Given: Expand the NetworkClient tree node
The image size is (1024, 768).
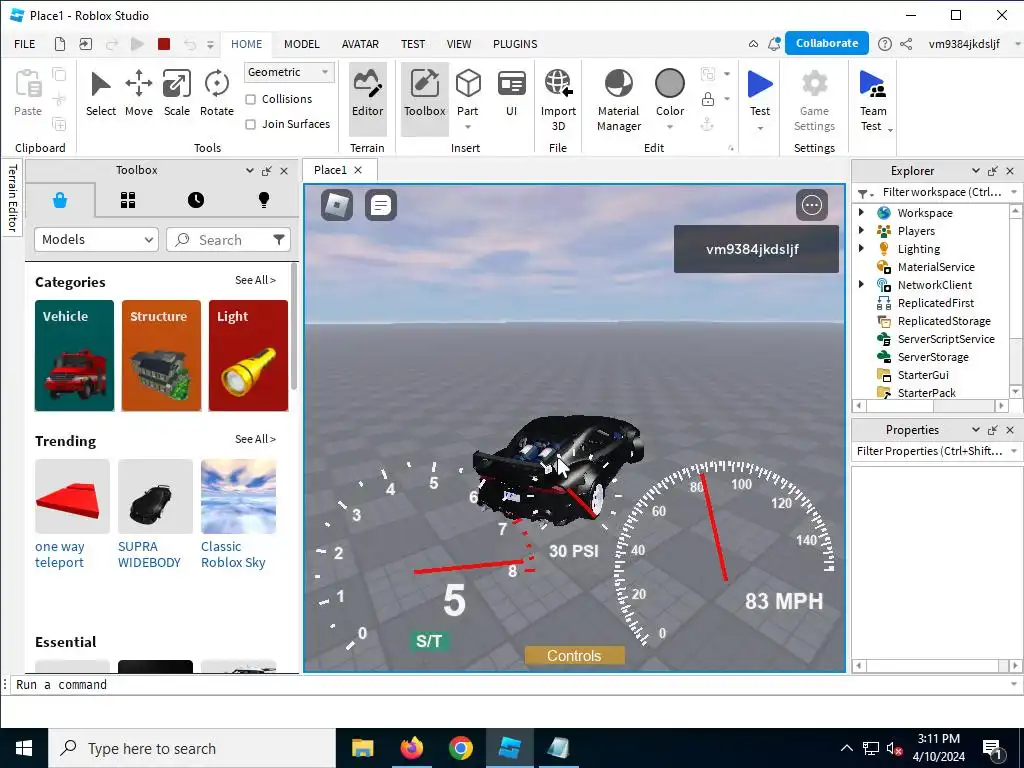Looking at the screenshot, I should pos(861,284).
